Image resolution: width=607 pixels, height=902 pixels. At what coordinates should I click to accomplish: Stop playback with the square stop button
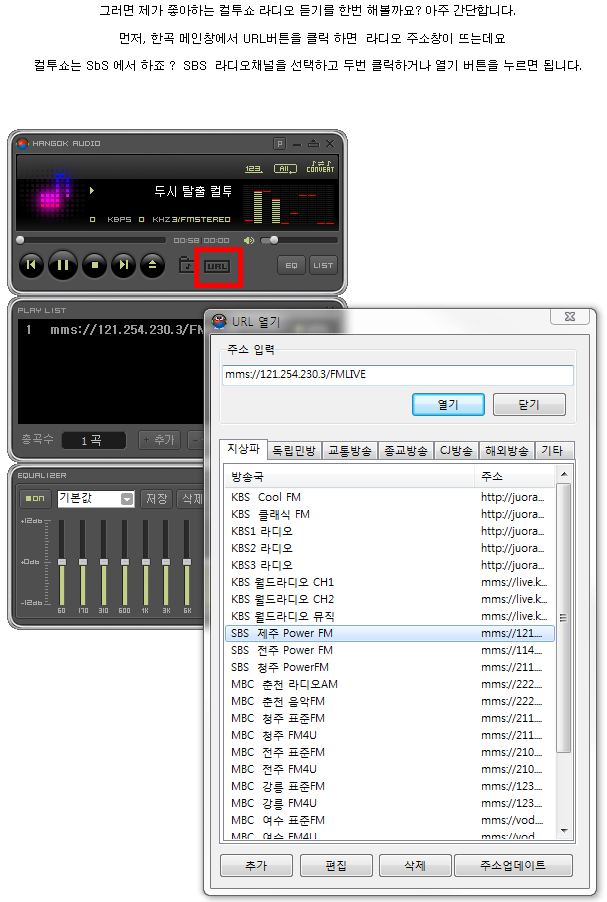[94, 265]
